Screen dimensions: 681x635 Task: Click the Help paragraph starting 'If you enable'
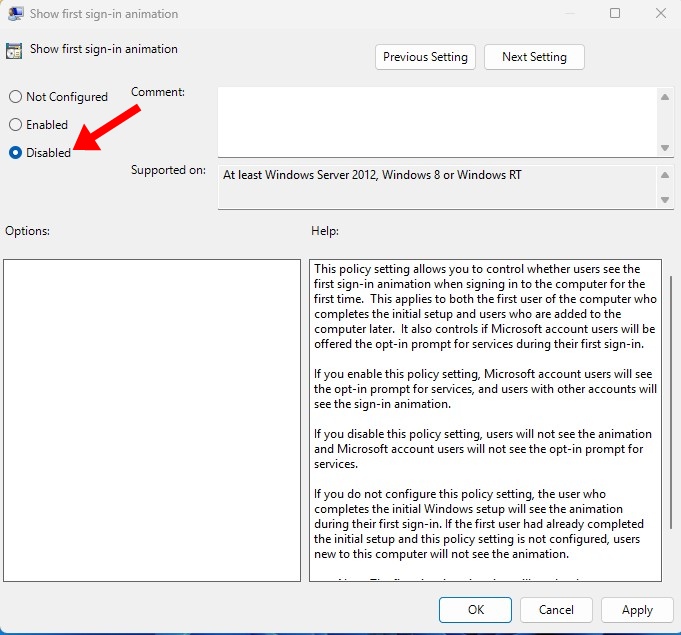(485, 389)
